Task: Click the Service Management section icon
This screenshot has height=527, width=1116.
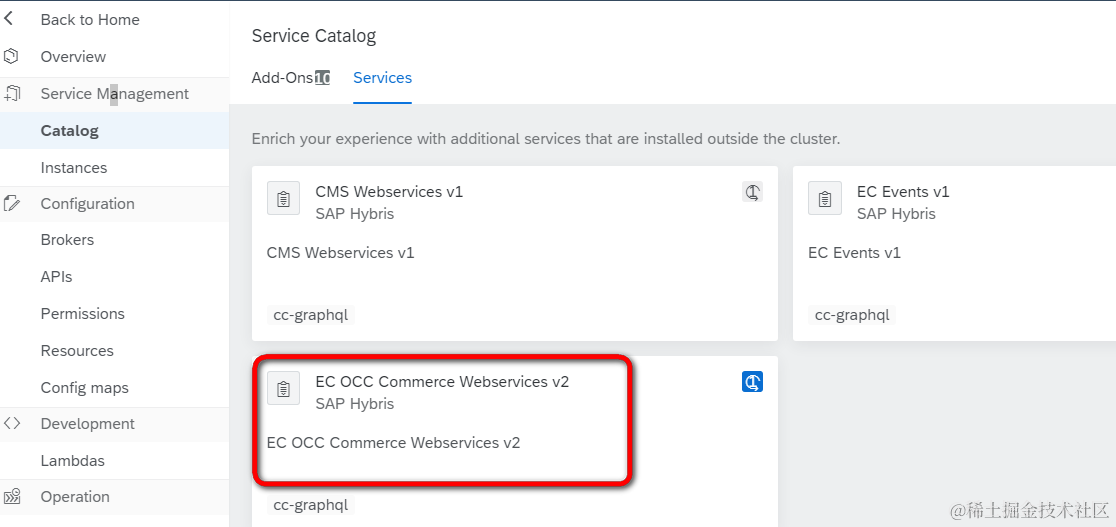Action: 12,93
